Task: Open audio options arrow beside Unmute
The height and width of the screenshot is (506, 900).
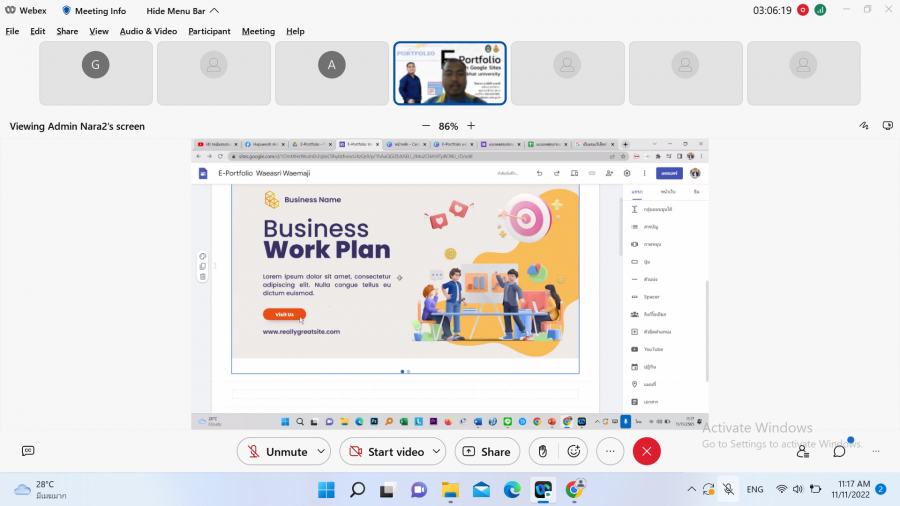Action: (321, 452)
